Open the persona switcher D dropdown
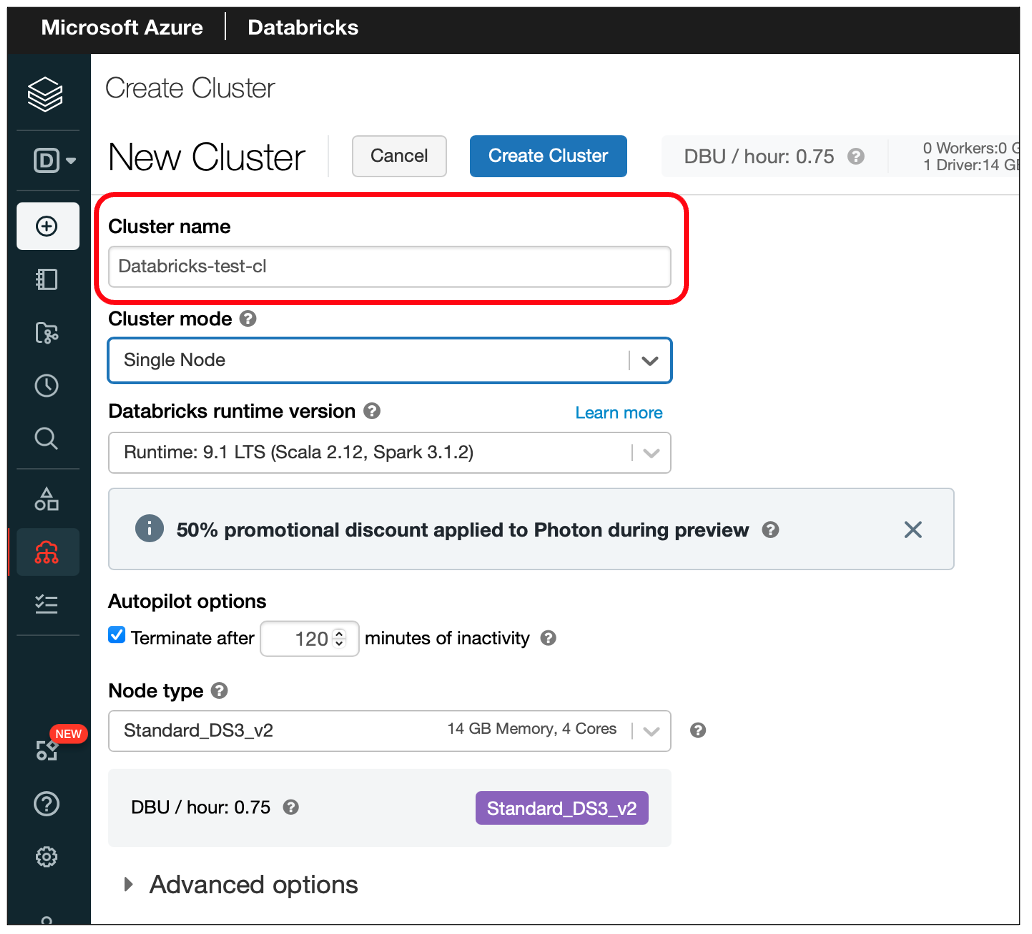Screen dimensions: 1032x934 pyautogui.click(x=55, y=161)
